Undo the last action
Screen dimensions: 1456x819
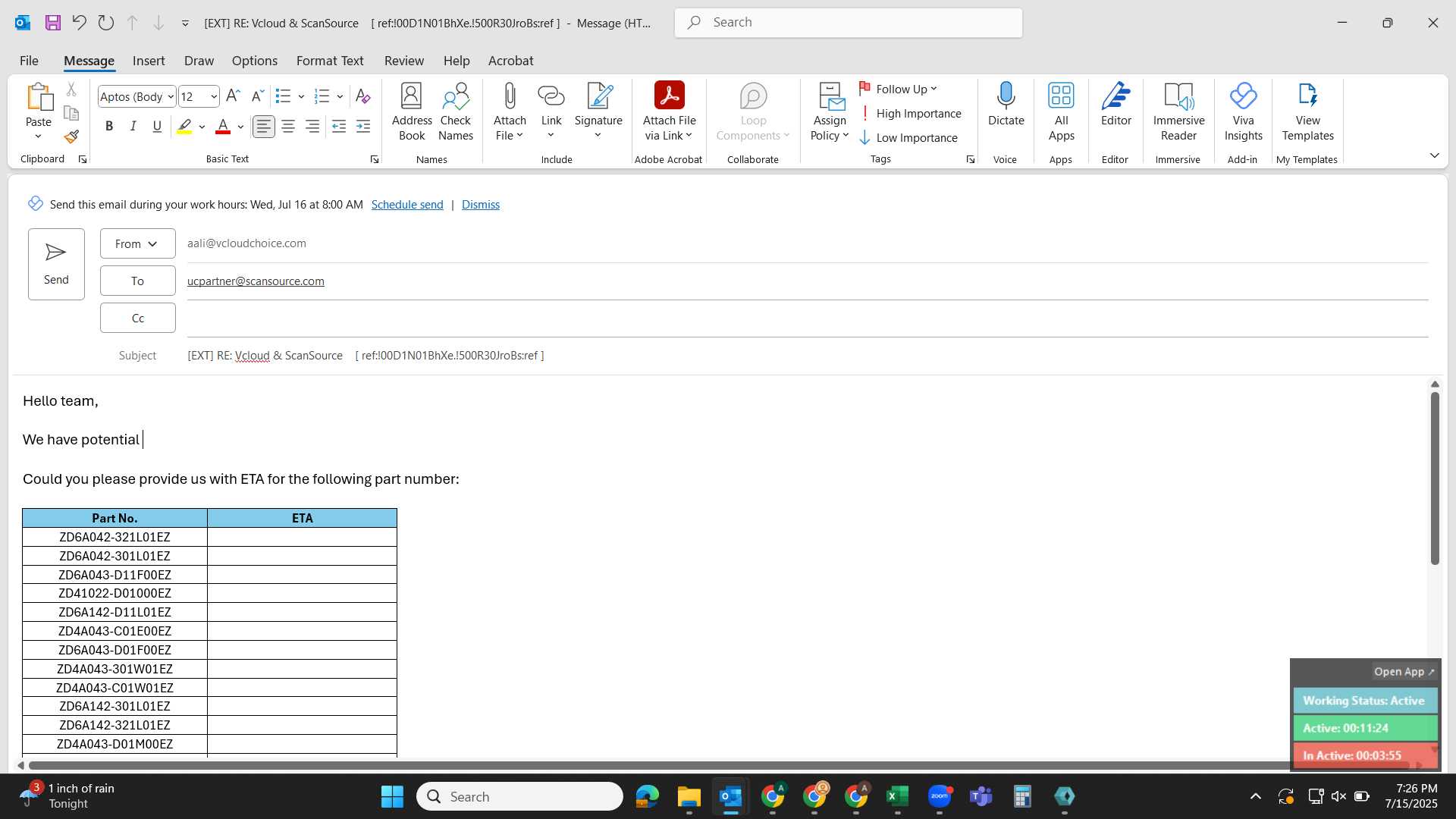pyautogui.click(x=79, y=23)
